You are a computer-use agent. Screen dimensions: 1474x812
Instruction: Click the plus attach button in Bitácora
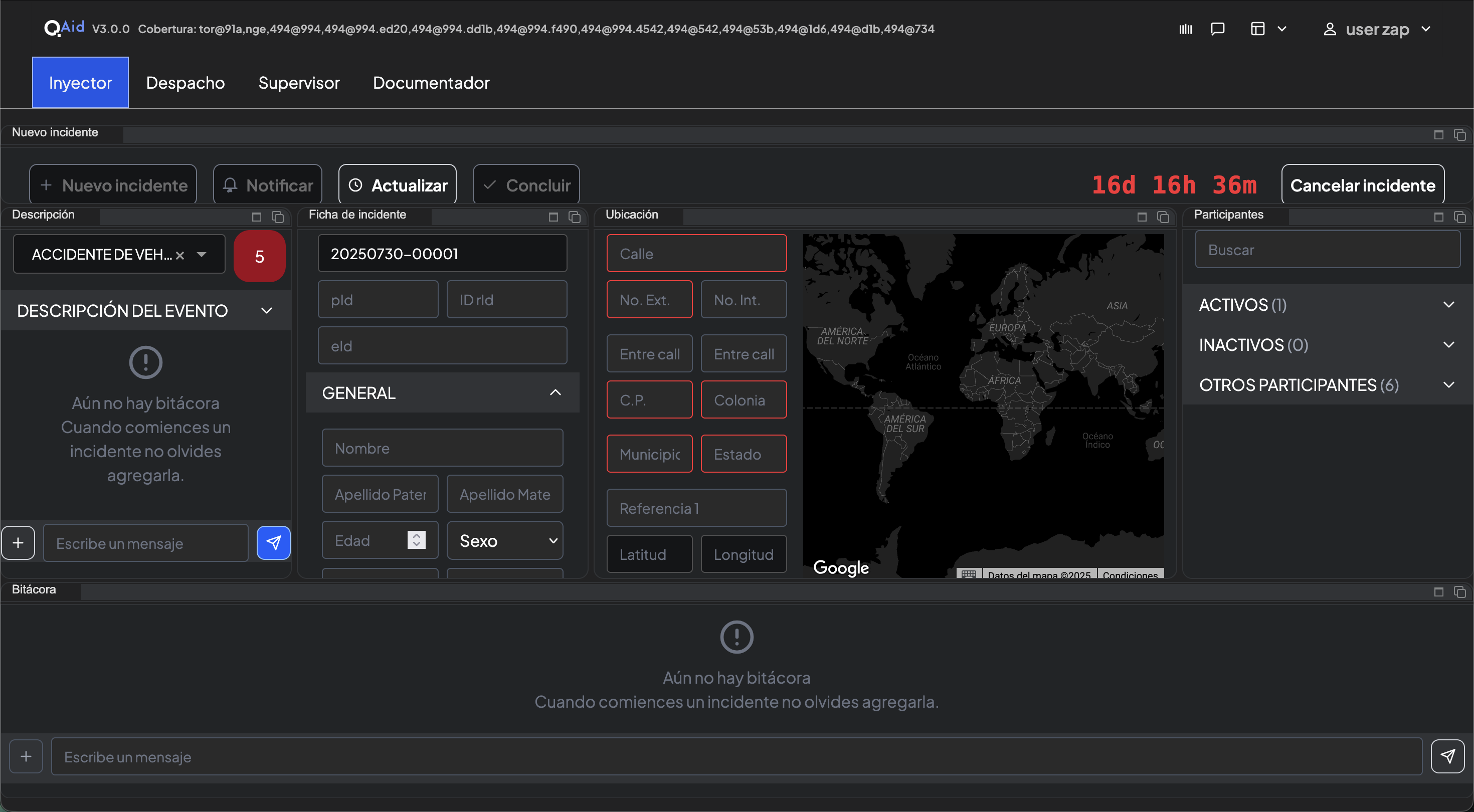point(26,756)
